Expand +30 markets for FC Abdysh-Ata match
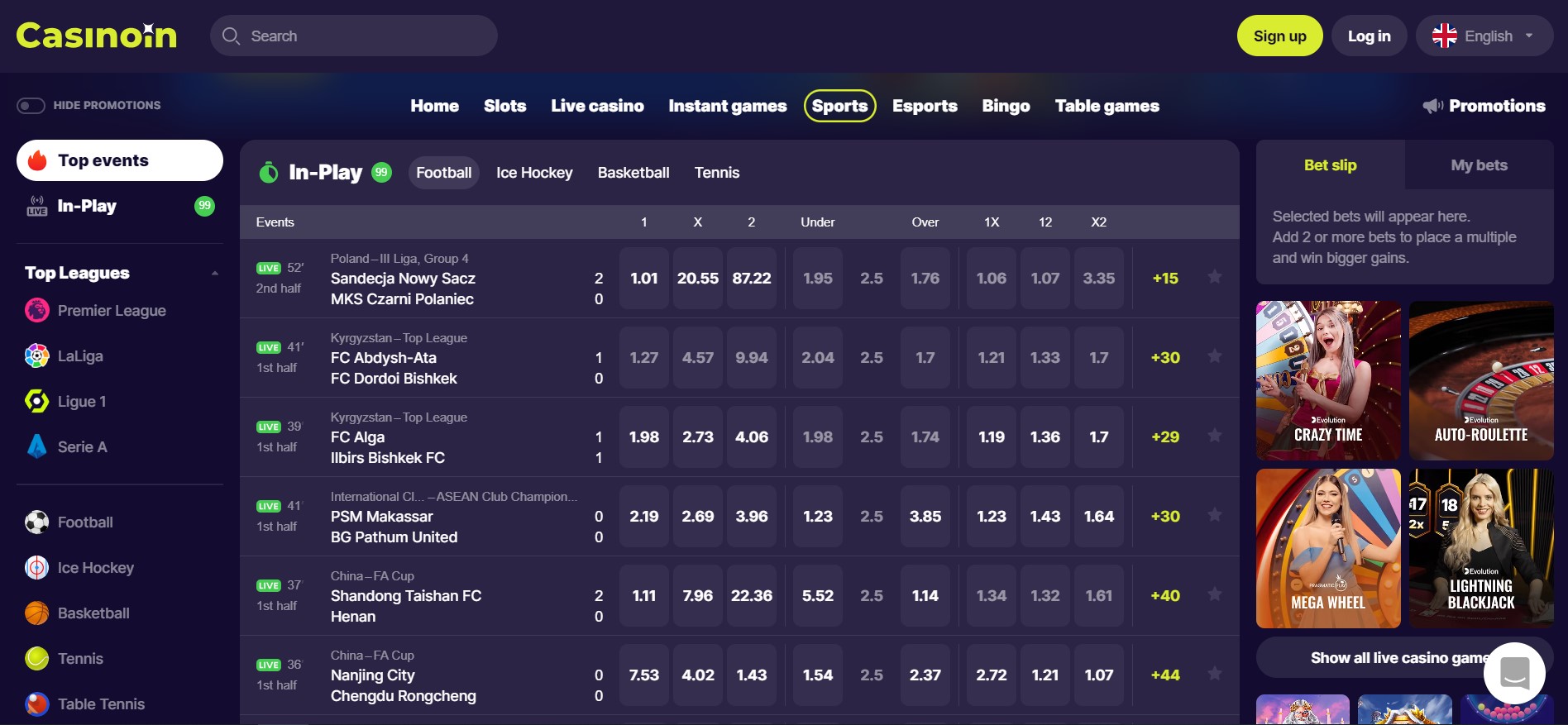 point(1165,358)
